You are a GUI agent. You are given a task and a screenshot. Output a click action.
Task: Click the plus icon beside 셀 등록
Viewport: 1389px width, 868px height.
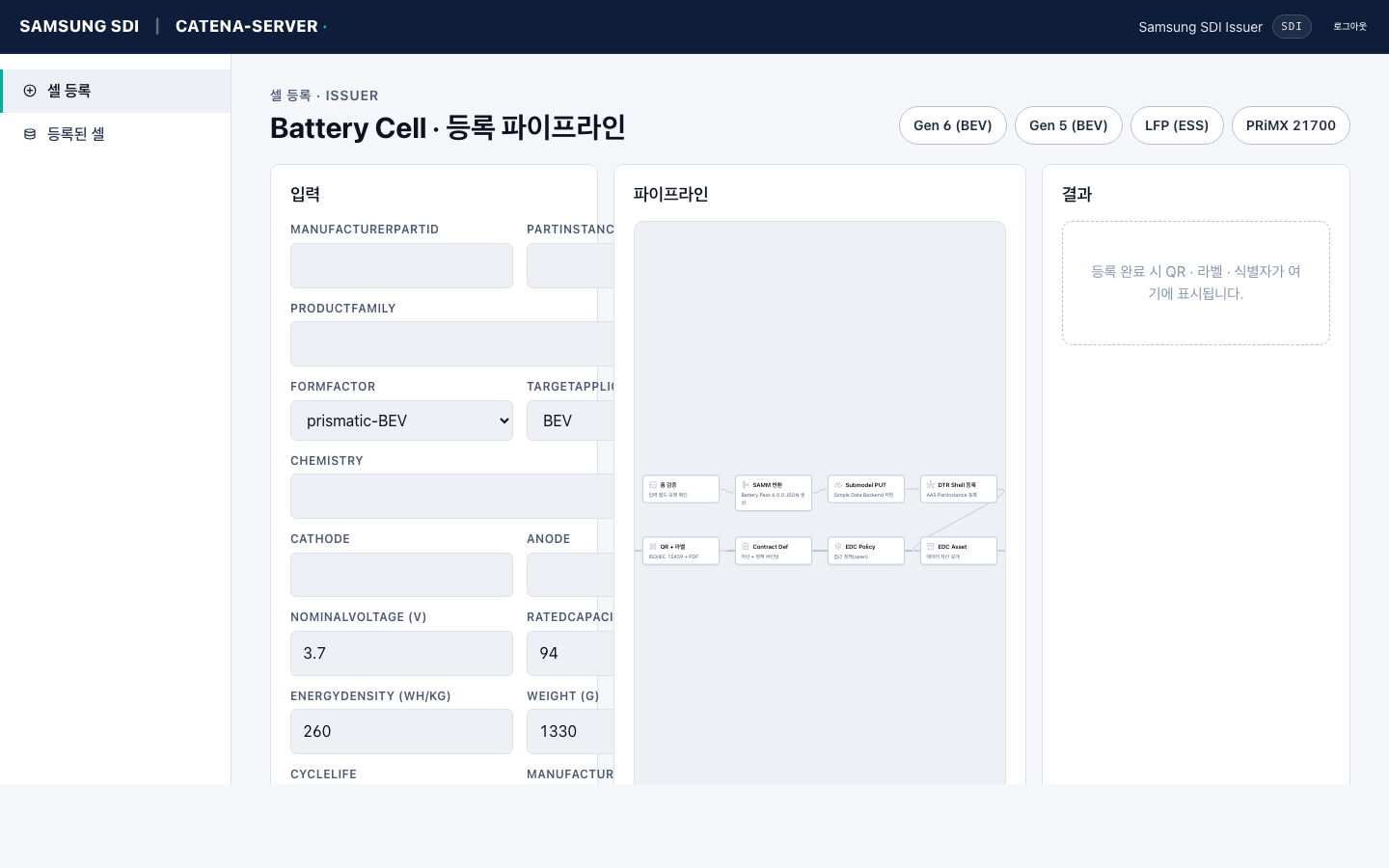coord(30,91)
